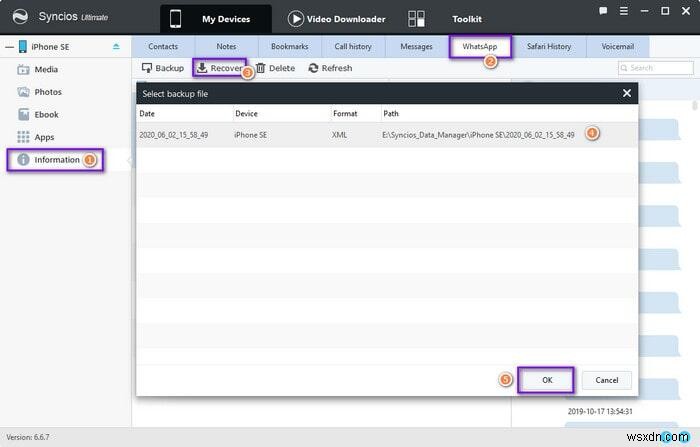Click the E:\Syncios_Data_Manager path cell
The width and height of the screenshot is (700, 447).
[478, 135]
